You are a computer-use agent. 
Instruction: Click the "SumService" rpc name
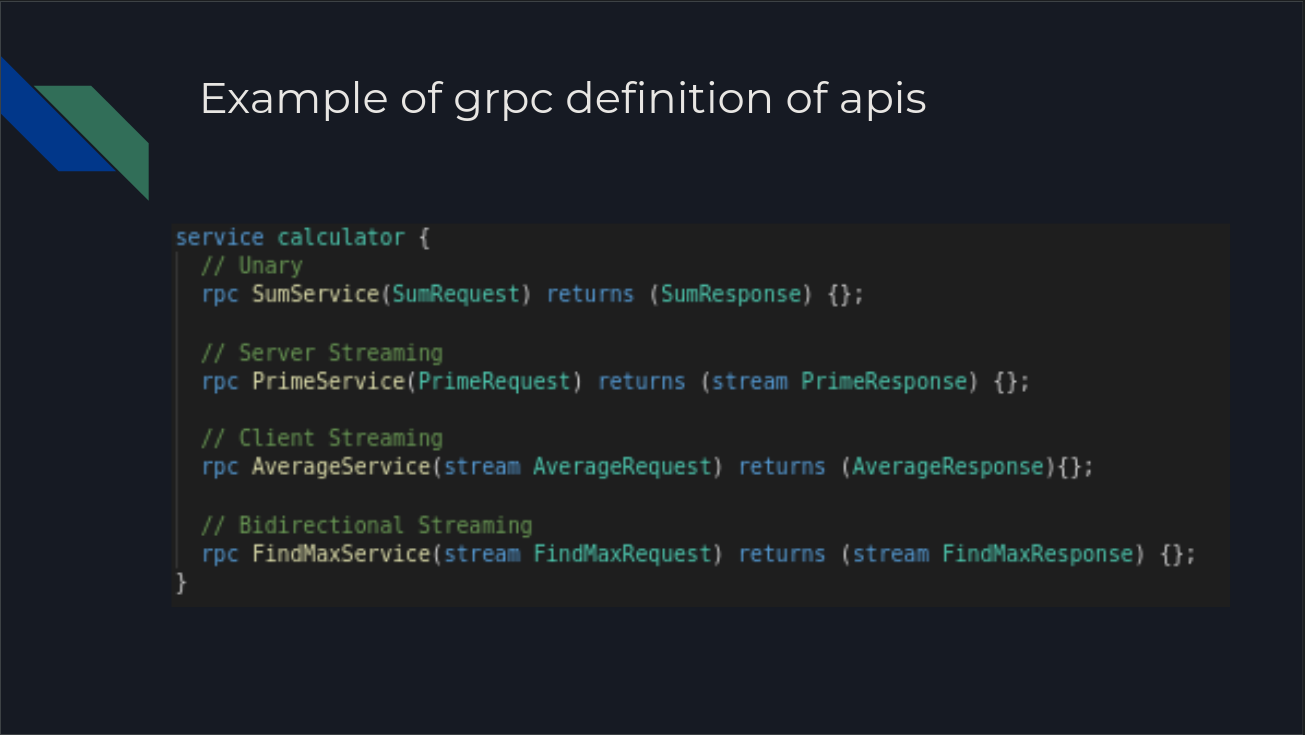tap(316, 295)
